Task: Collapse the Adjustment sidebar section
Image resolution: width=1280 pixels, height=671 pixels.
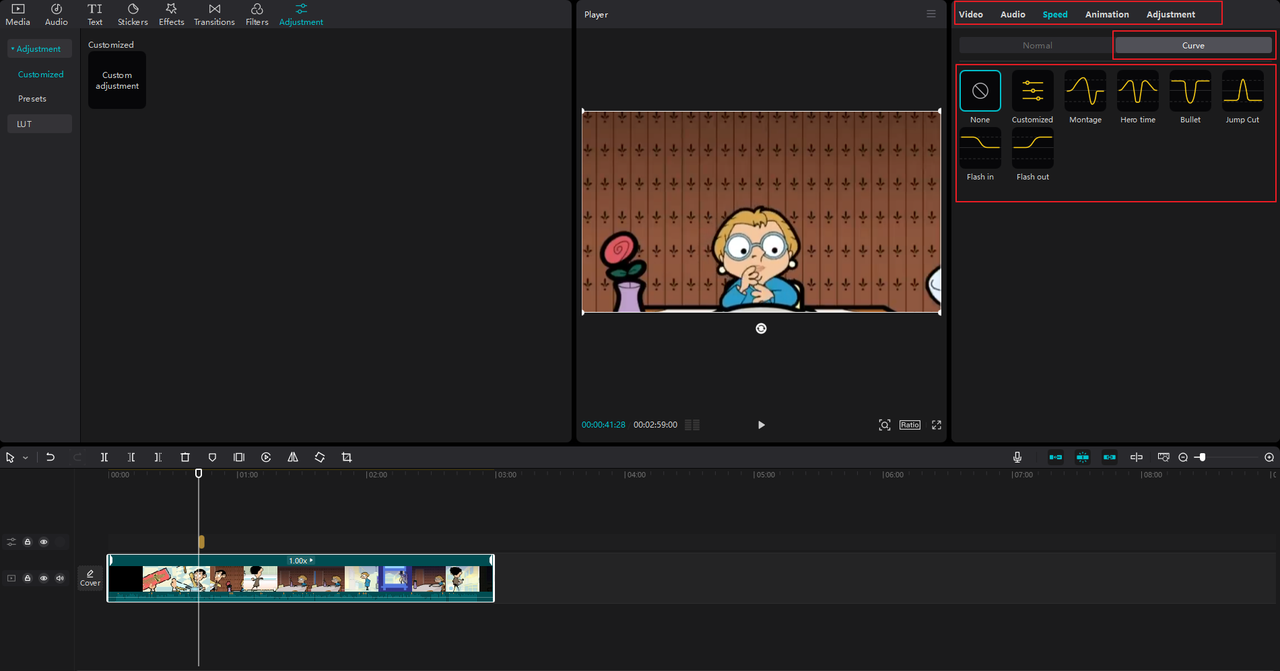Action: point(36,49)
